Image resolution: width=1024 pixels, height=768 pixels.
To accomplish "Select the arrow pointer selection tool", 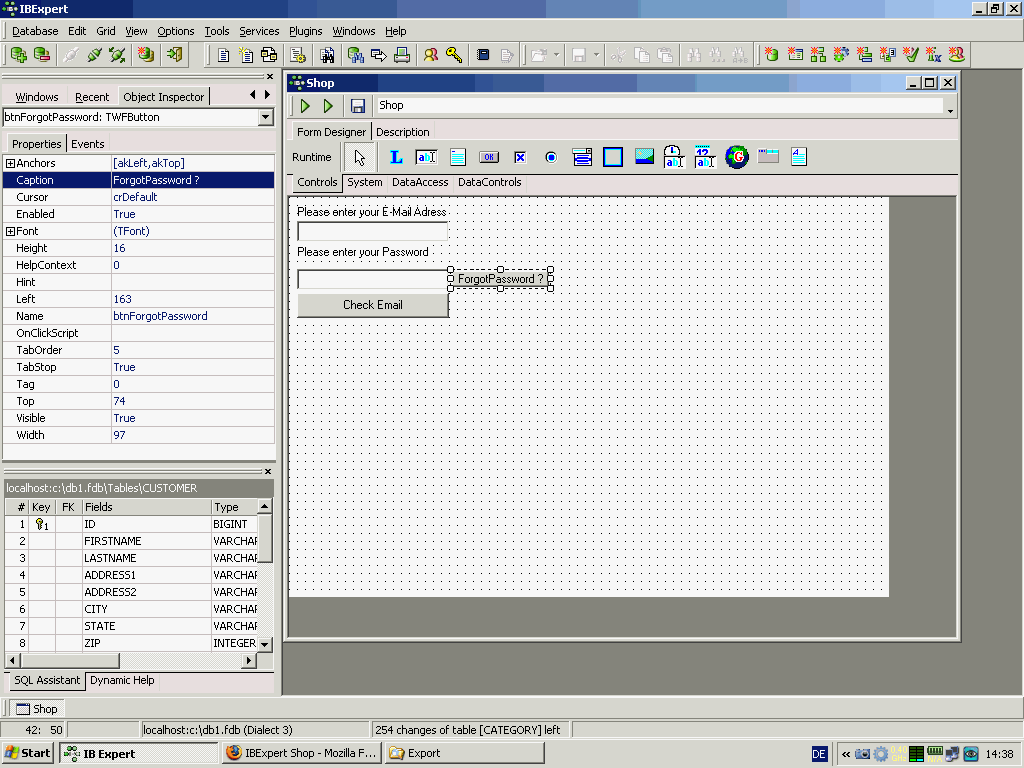I will coord(359,157).
